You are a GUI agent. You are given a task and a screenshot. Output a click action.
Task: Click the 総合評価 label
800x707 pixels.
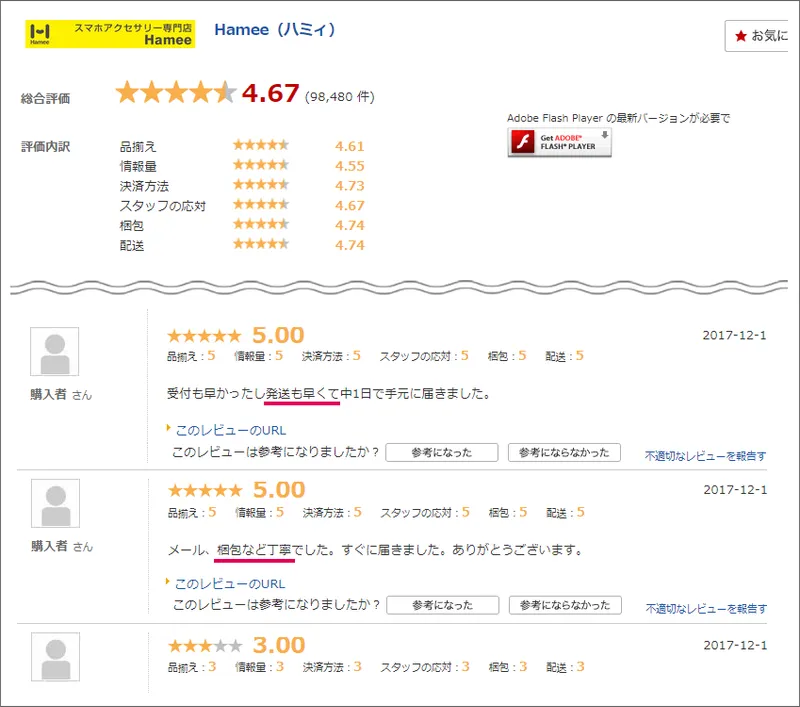tap(45, 98)
